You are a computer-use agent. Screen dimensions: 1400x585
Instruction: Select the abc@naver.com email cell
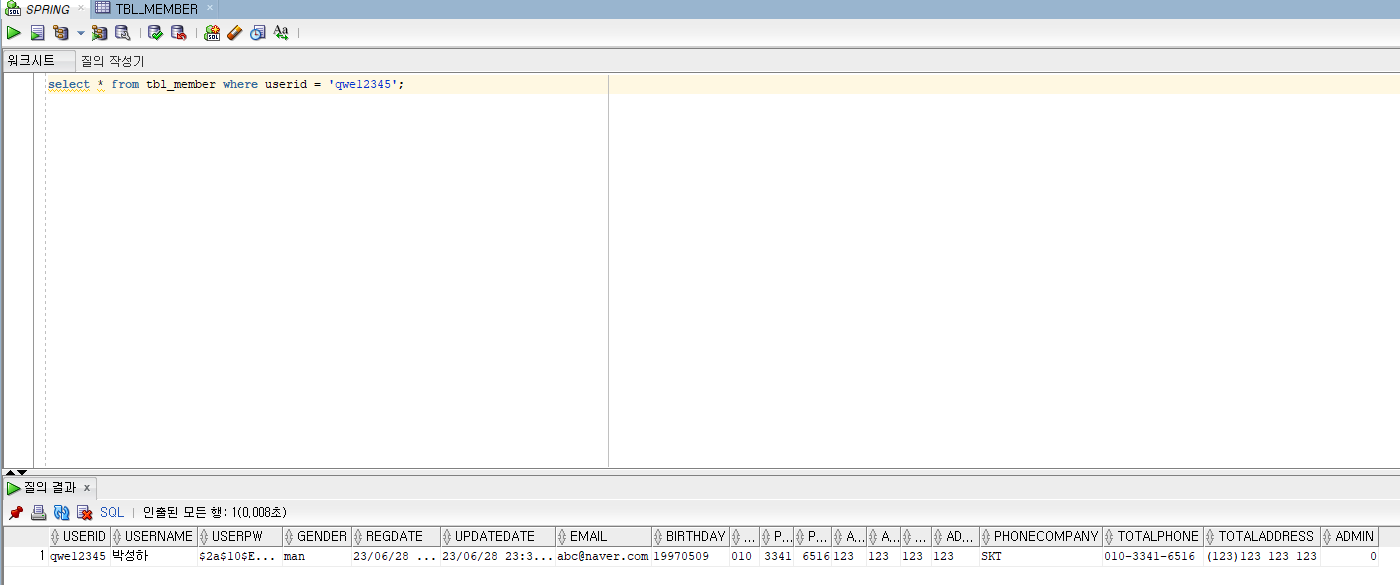click(604, 556)
